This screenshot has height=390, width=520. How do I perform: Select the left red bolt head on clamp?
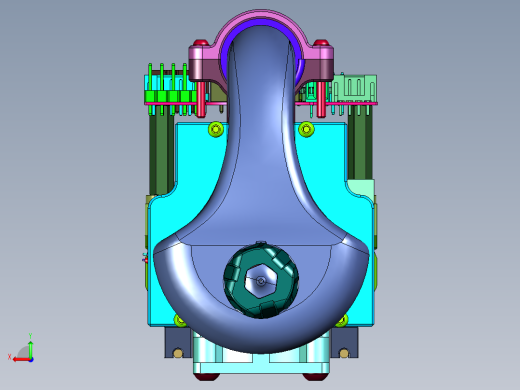[201, 43]
